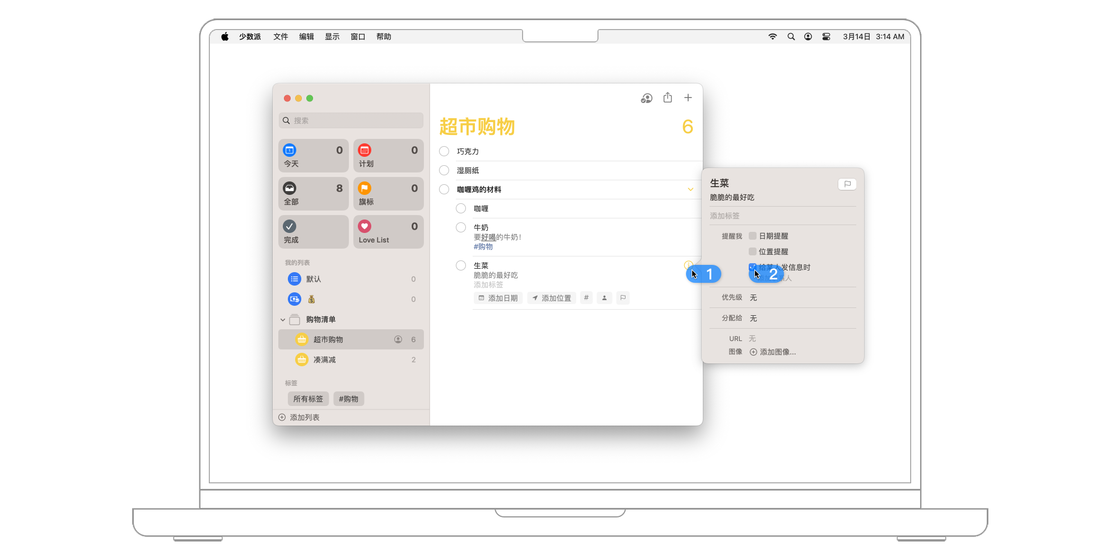Open the collaboration icon in the toolbar
Screen dimensions: 1120x560
click(x=646, y=99)
